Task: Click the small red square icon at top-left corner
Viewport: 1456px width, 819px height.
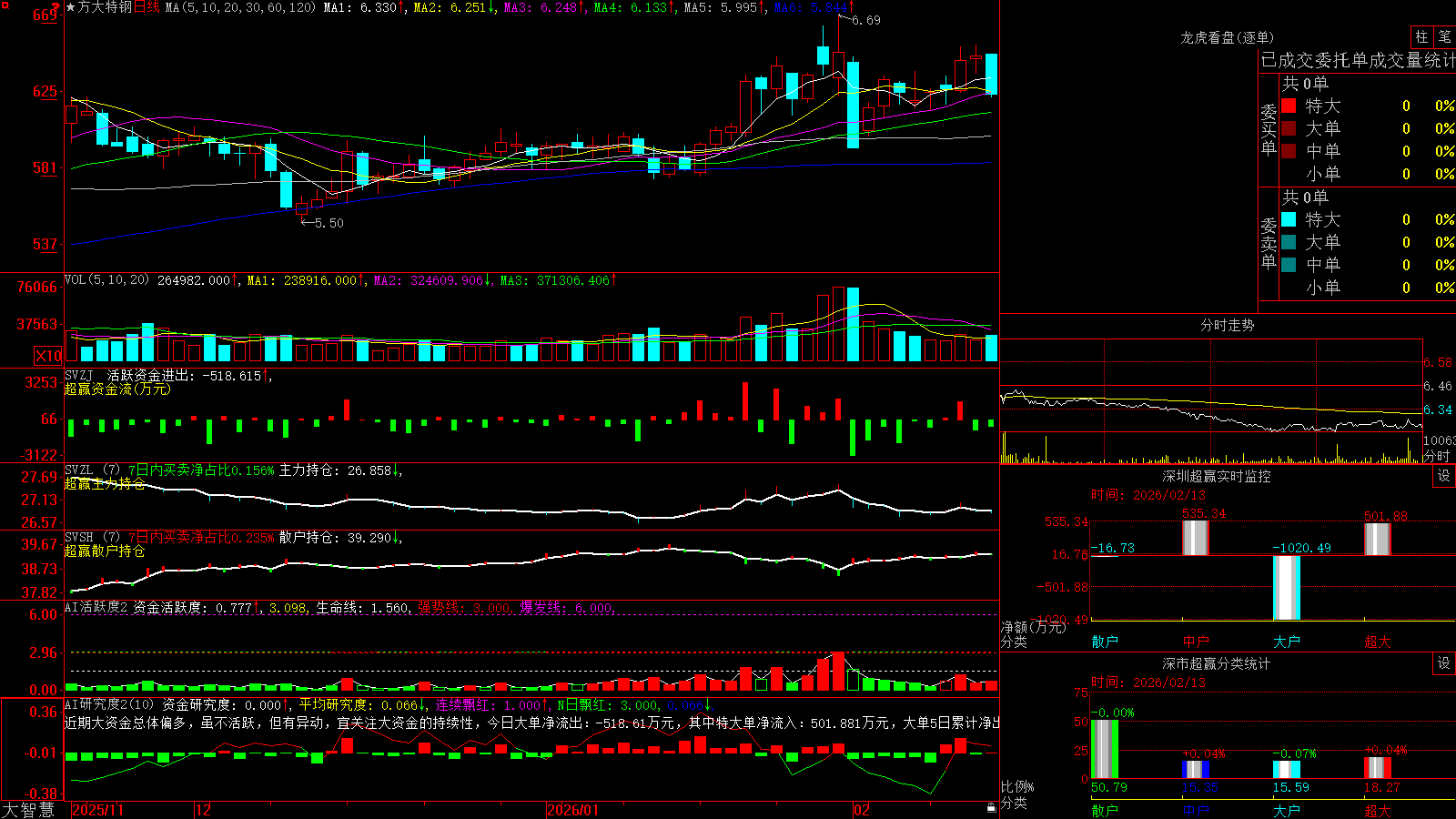Action: 5,5
